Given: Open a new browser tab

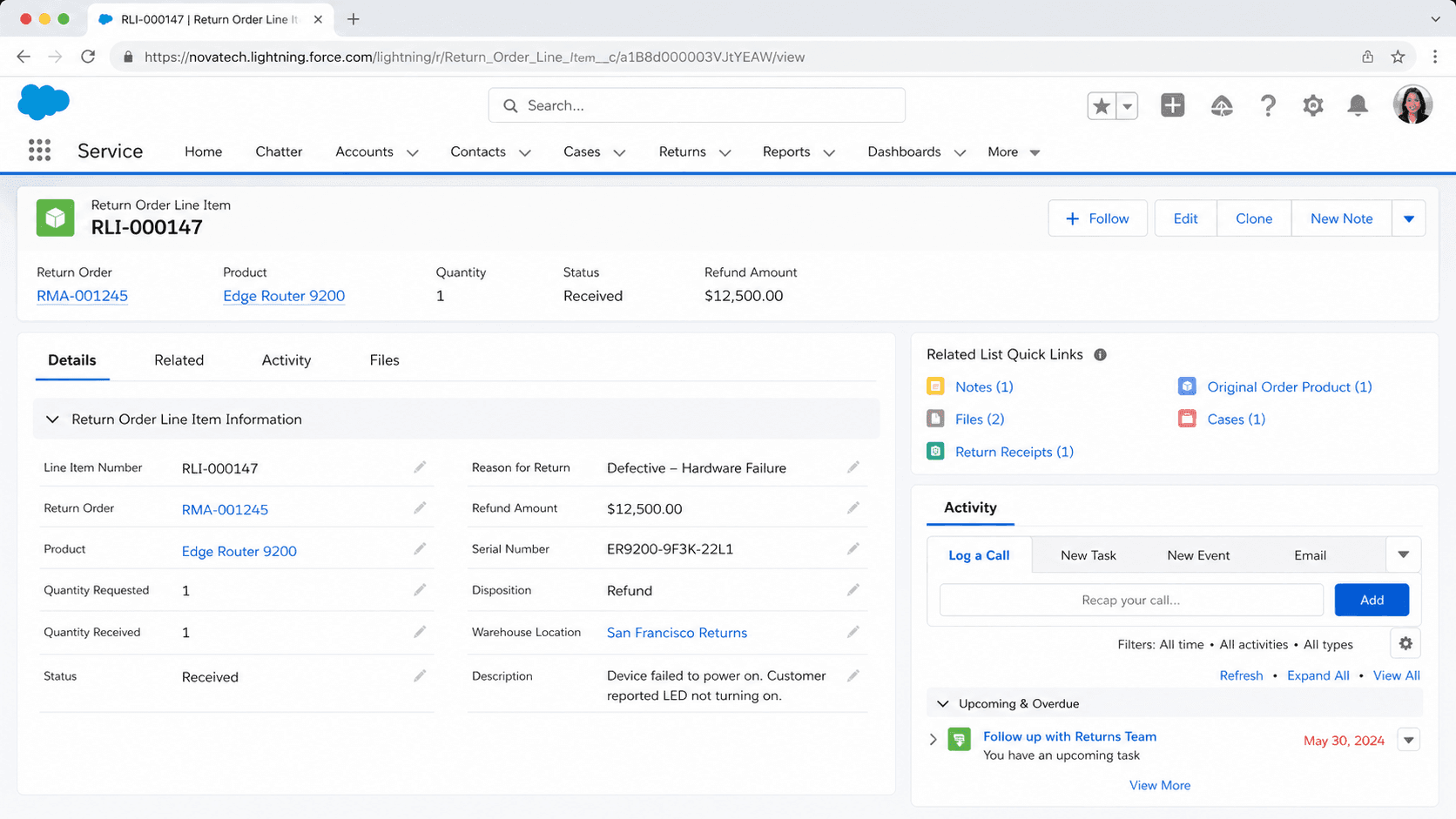Looking at the screenshot, I should coord(353,19).
